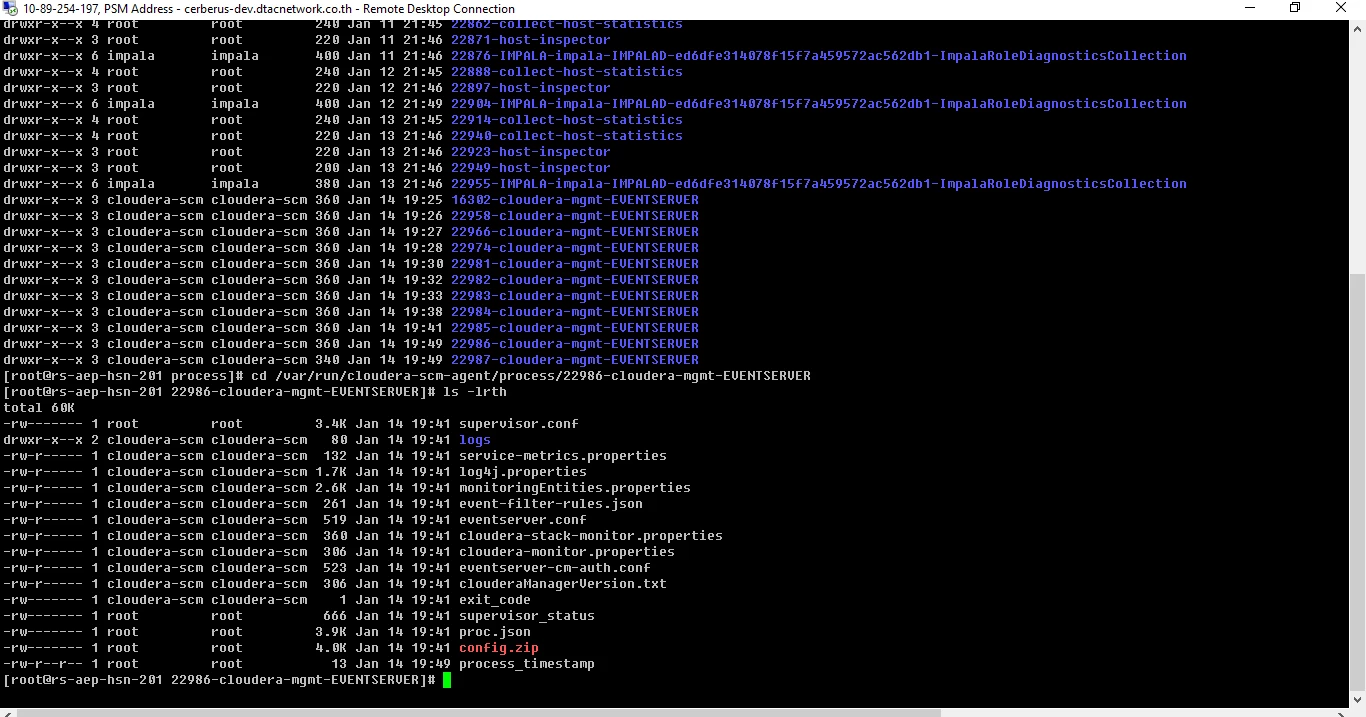The image size is (1366, 717).
Task: Open the Remote Desktop system menu icon
Action: pyautogui.click(x=10, y=9)
